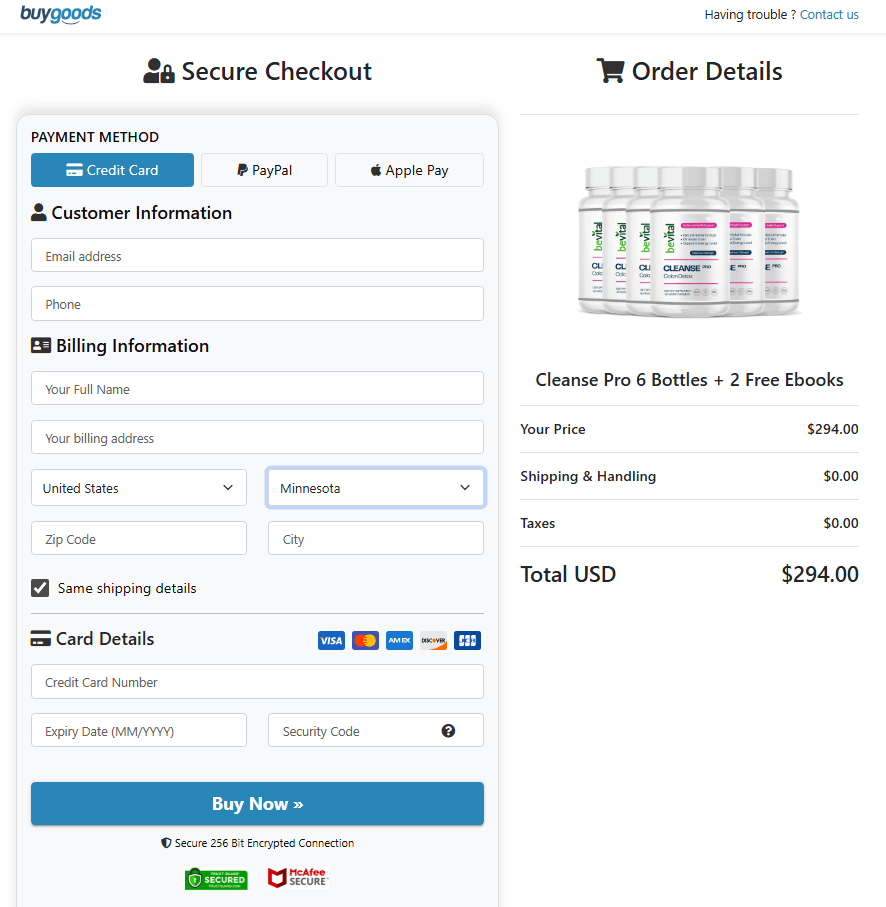Image resolution: width=886 pixels, height=907 pixels.
Task: Click the McAfee Secure badge
Action: pyautogui.click(x=297, y=878)
